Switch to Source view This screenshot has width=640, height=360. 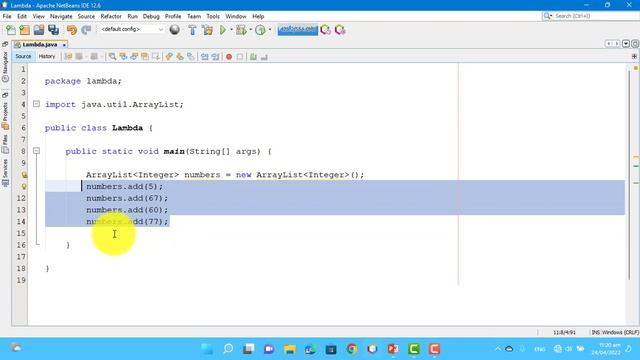[23, 56]
